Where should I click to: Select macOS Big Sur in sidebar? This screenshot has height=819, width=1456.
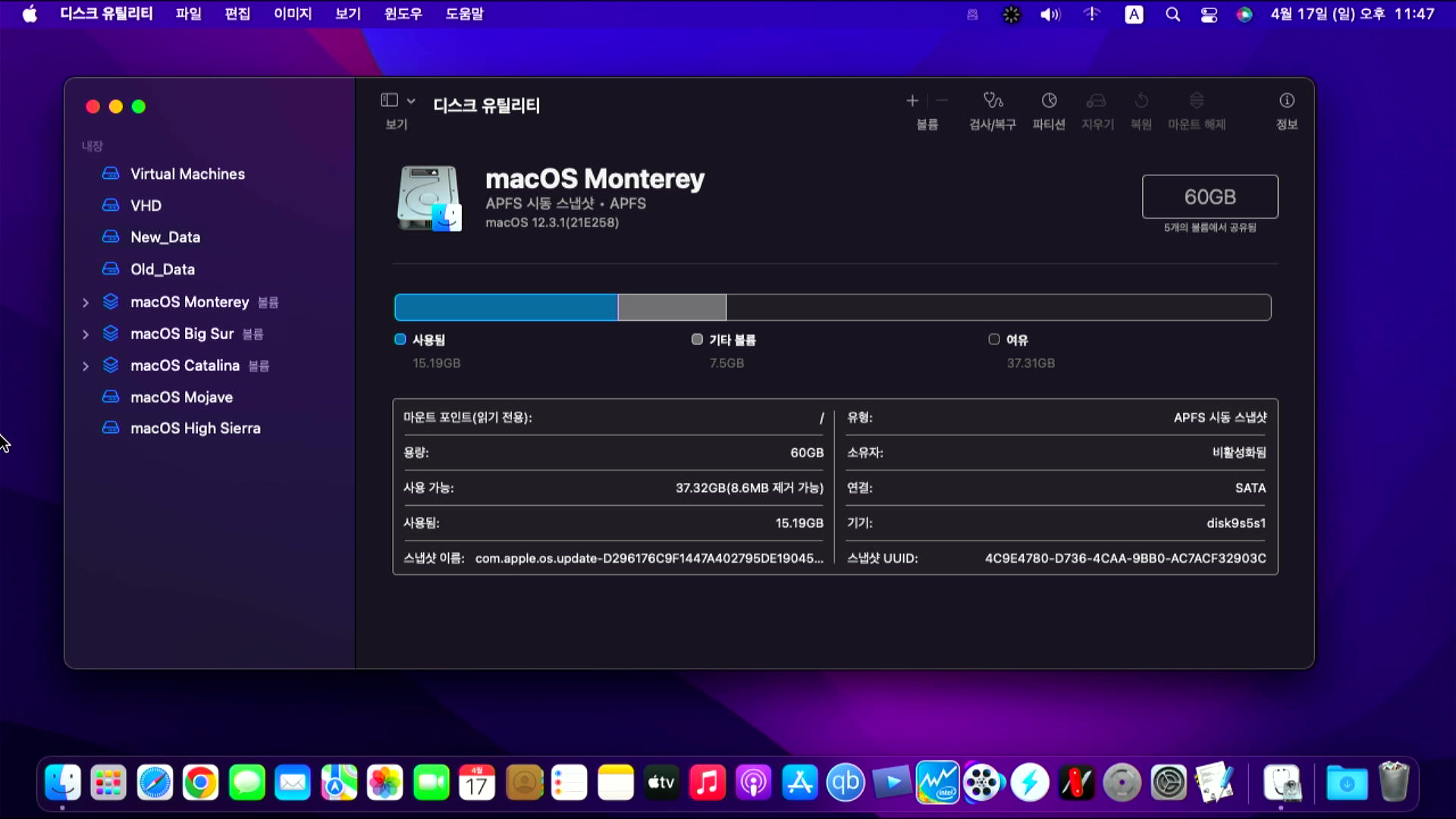(x=182, y=334)
